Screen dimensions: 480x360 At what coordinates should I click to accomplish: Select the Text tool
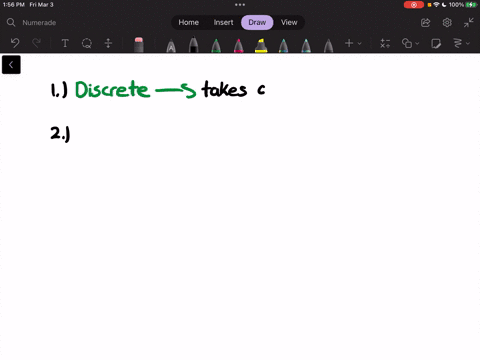[x=65, y=43]
